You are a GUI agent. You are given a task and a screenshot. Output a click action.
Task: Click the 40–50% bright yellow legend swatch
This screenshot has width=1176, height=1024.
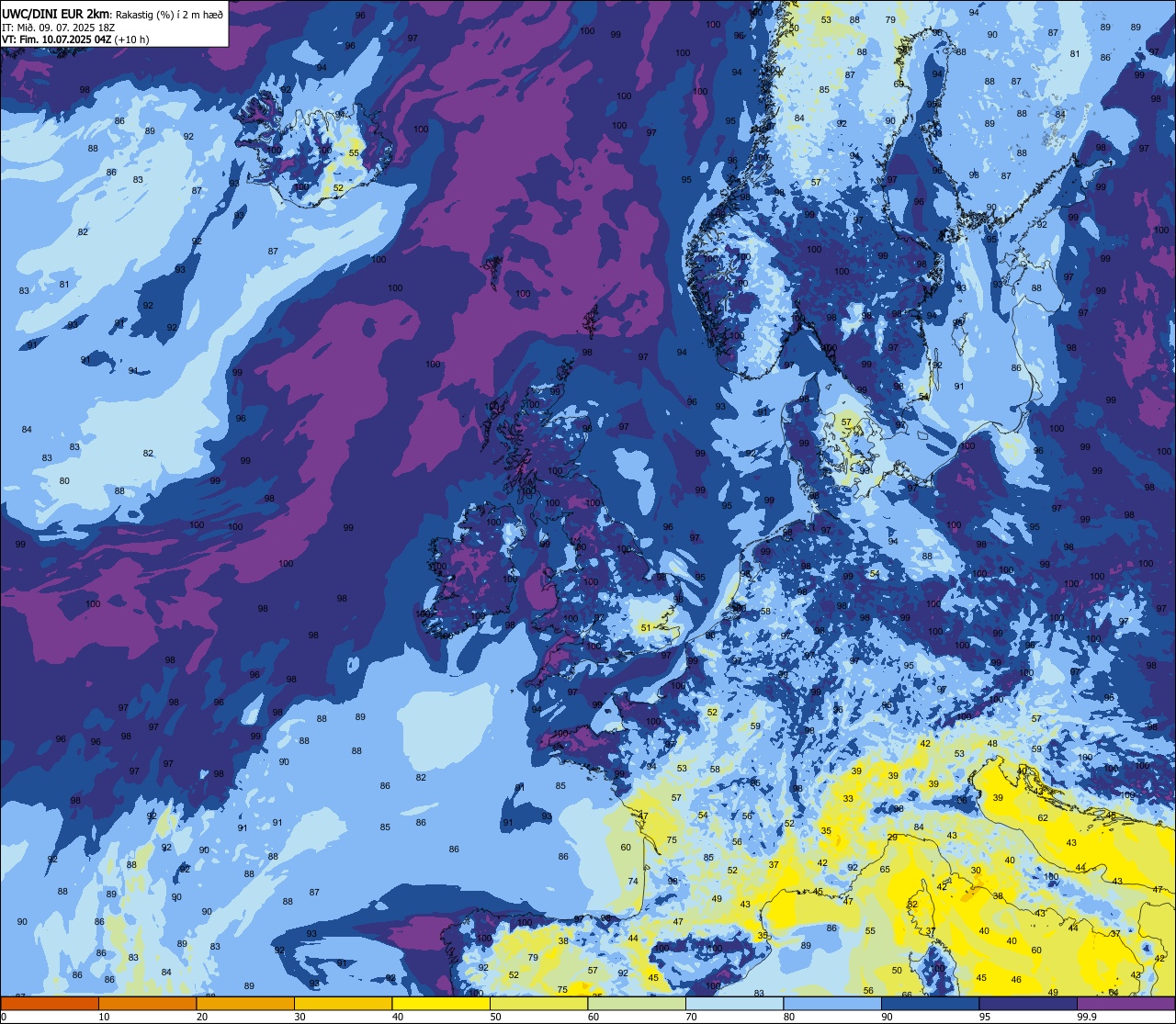441,1003
